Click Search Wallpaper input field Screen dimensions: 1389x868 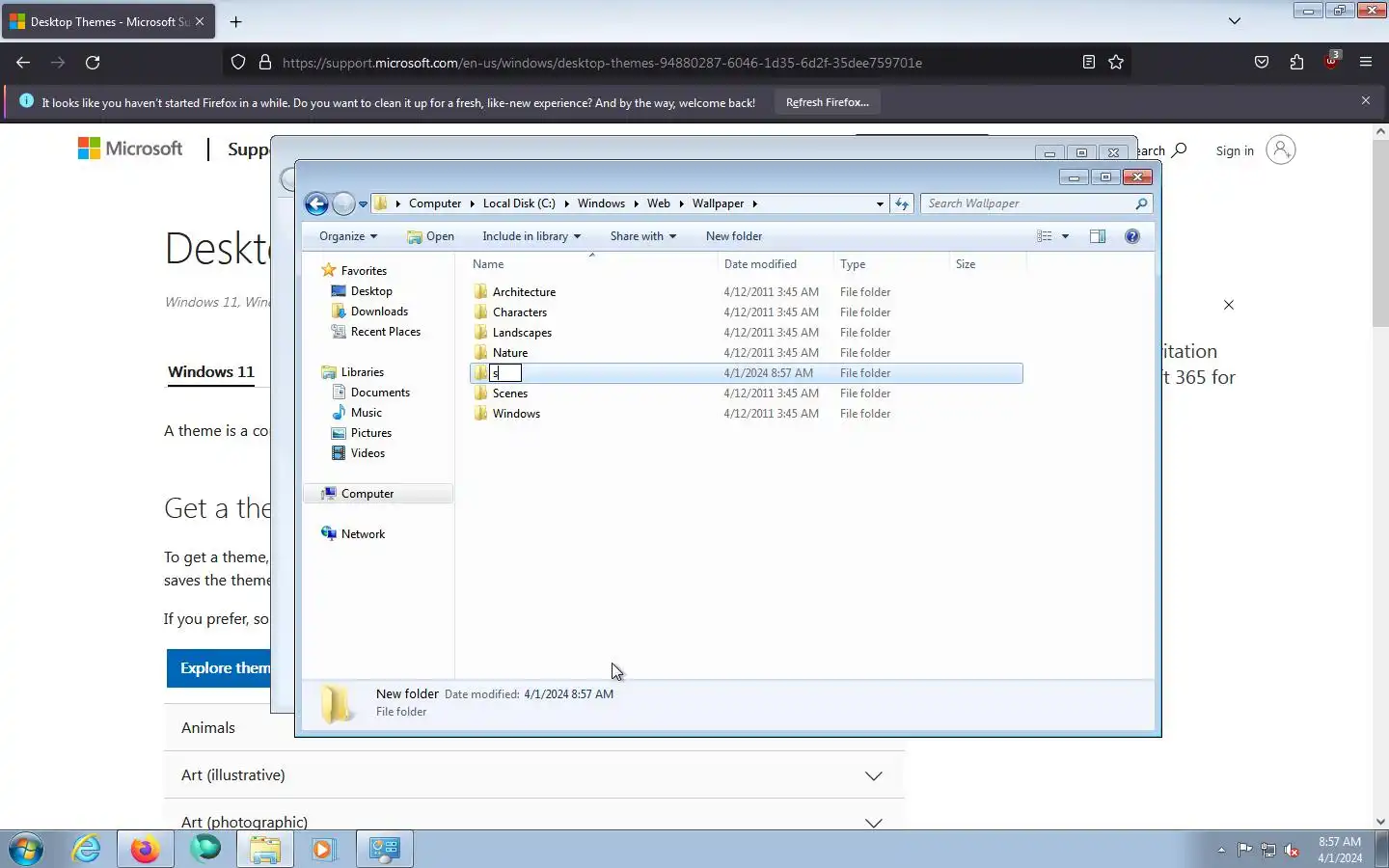click(1027, 203)
